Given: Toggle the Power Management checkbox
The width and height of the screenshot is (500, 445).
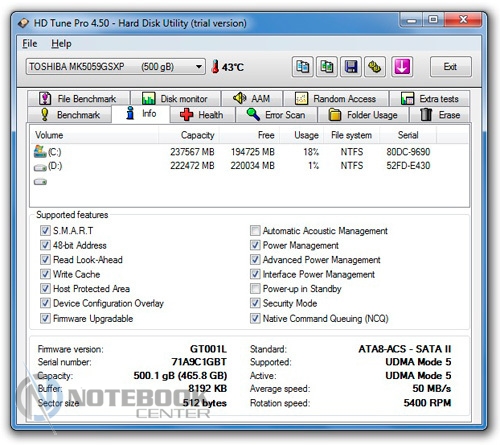Looking at the screenshot, I should click(x=255, y=245).
